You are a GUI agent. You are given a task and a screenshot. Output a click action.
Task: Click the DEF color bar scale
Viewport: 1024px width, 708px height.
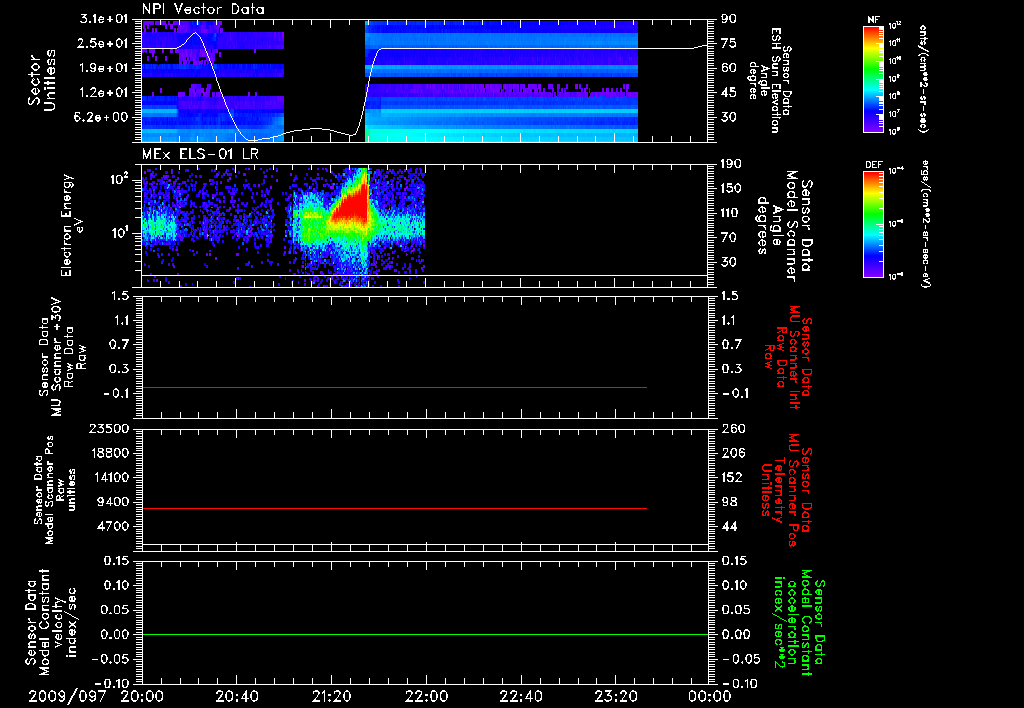(x=873, y=224)
